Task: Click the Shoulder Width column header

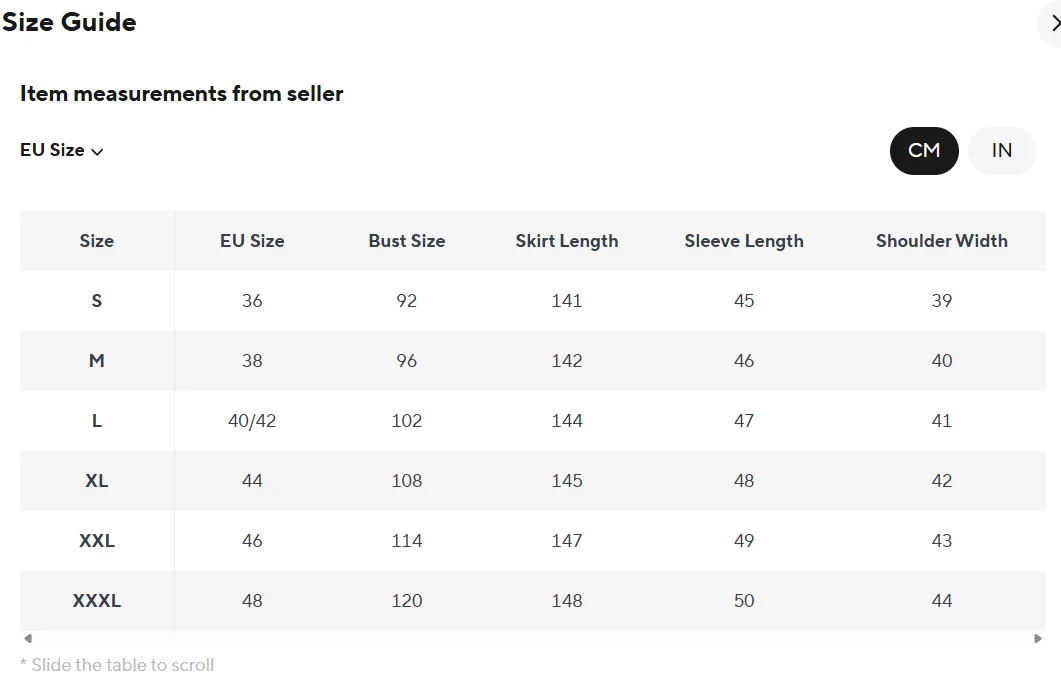Action: (x=942, y=241)
